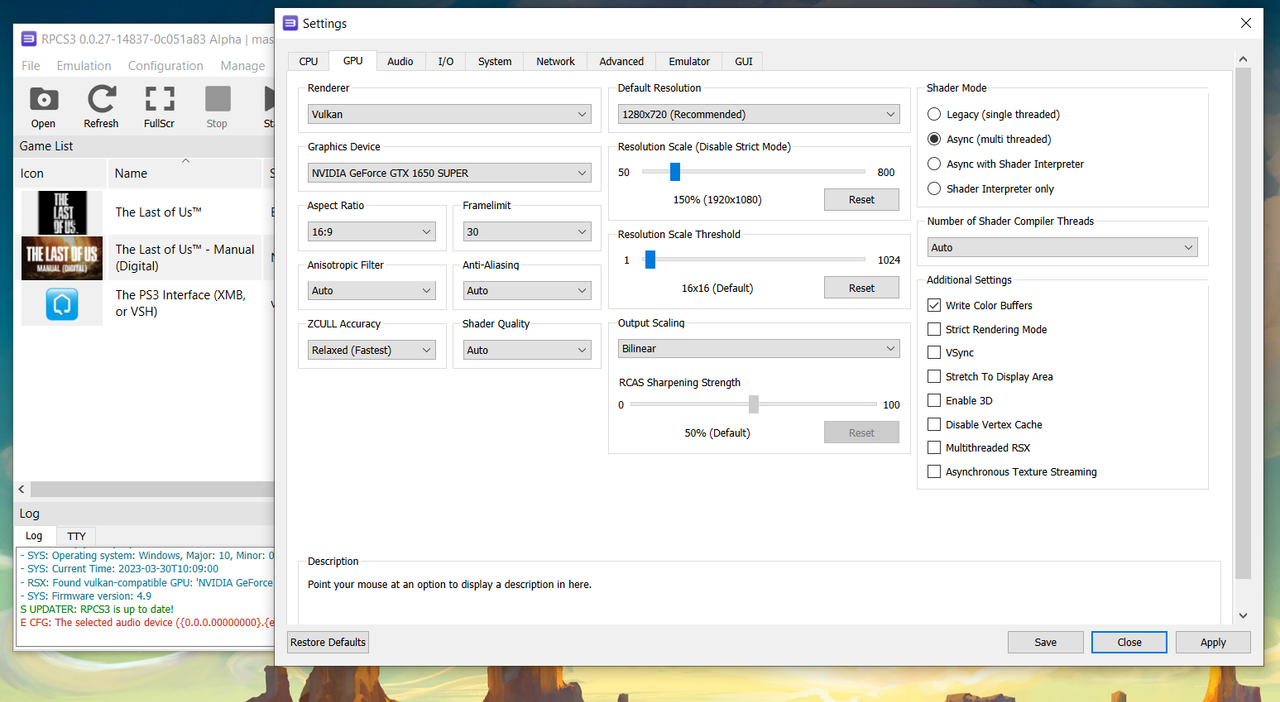Switch to the Network tab
Image resolution: width=1280 pixels, height=702 pixels.
(555, 62)
